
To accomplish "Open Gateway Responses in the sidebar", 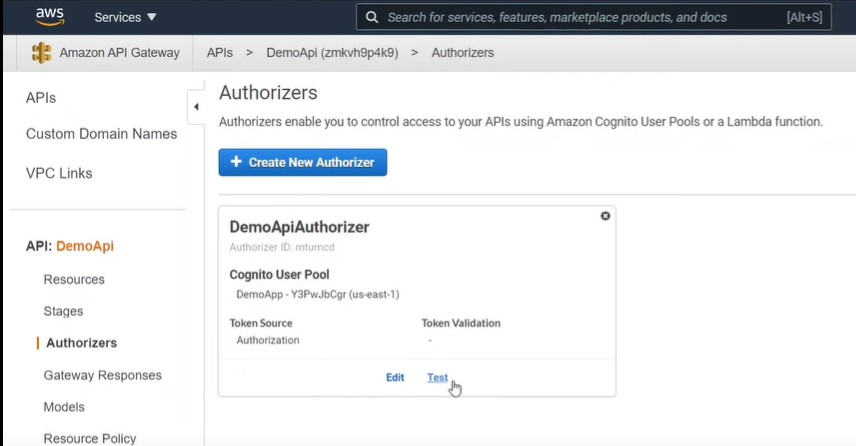I will [103, 375].
